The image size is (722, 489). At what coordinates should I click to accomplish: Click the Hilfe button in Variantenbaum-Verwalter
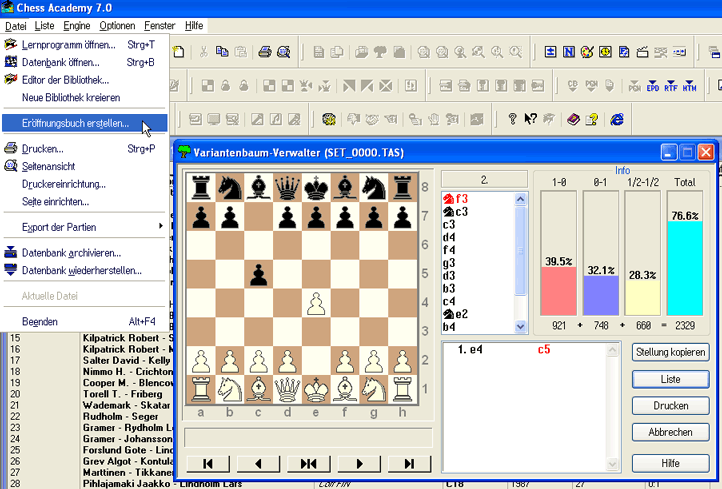point(670,463)
